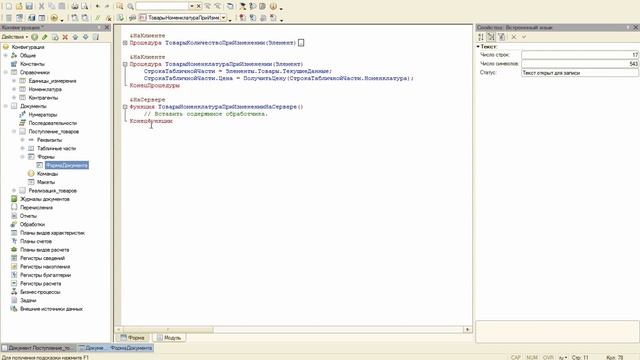Select Внешние источники данных in the tree
The image size is (640, 360).
pos(51,309)
